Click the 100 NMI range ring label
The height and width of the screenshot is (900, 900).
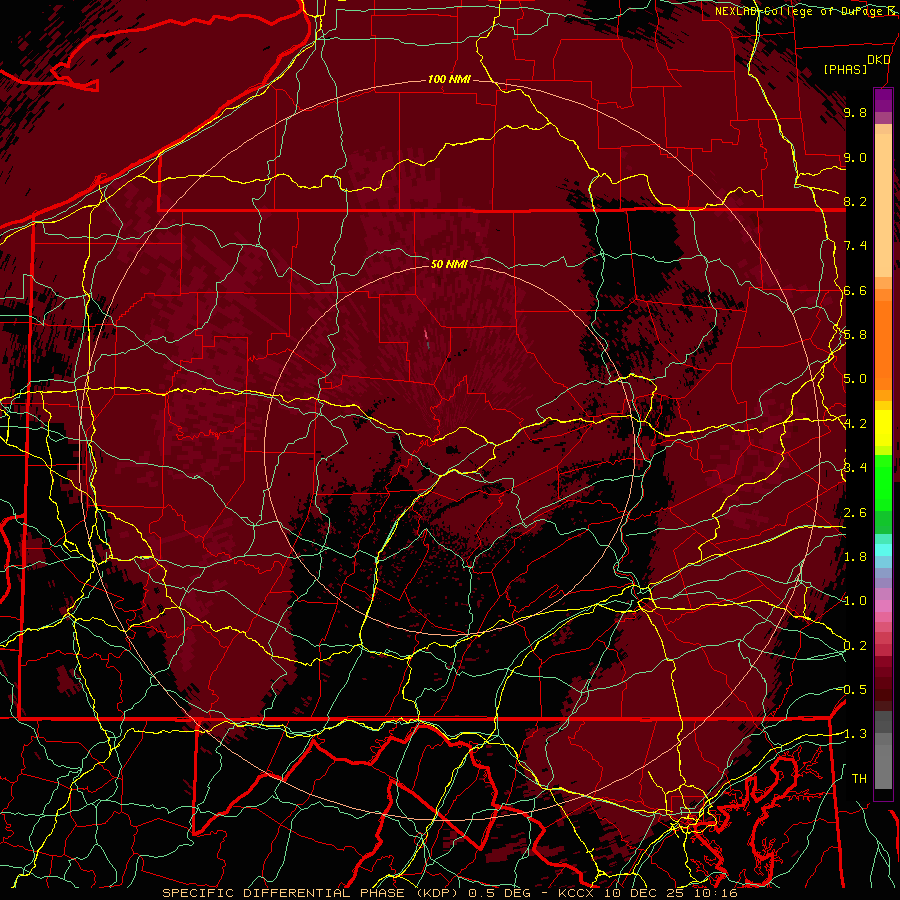449,79
